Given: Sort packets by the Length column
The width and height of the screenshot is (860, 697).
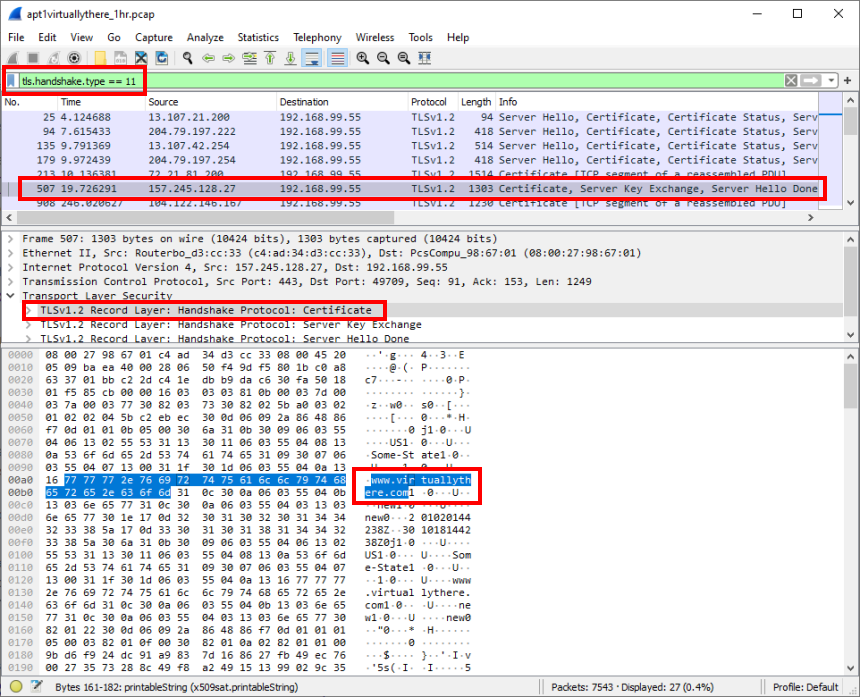Looking at the screenshot, I should click(x=476, y=102).
